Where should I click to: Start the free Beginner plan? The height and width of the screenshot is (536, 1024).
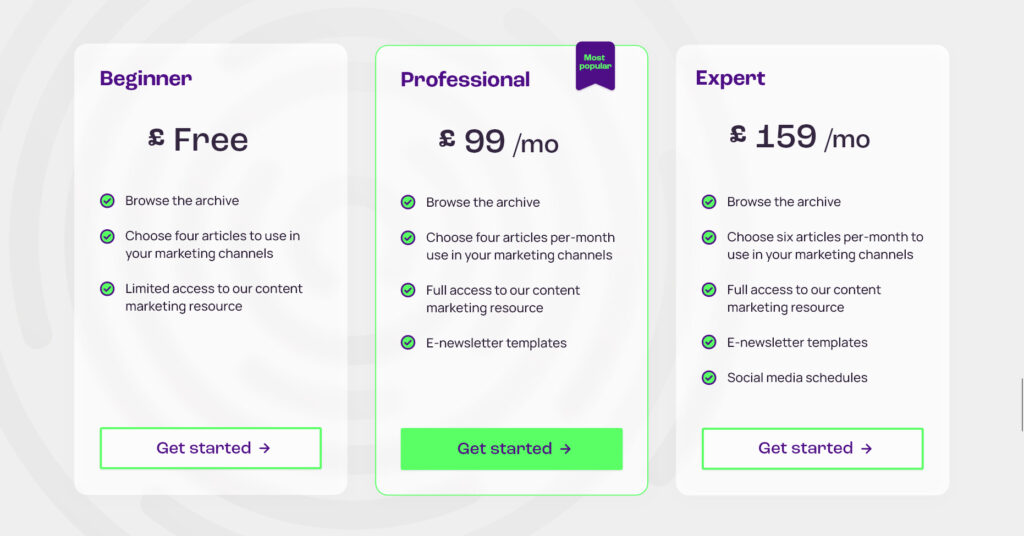pos(210,449)
